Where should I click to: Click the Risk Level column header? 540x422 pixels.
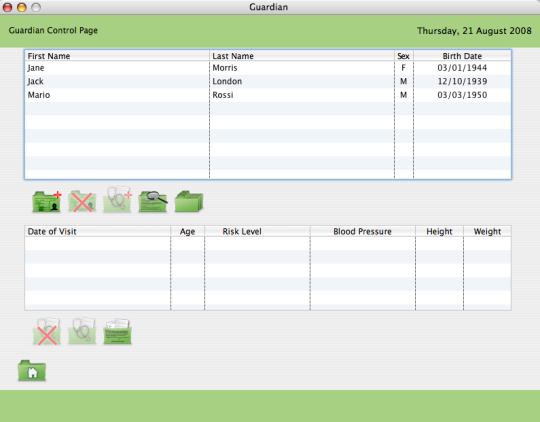click(x=257, y=231)
